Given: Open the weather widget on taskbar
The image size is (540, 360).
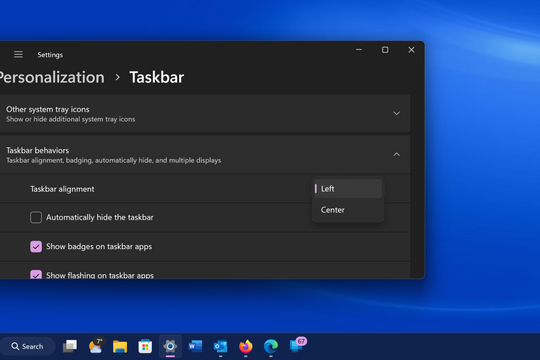Looking at the screenshot, I should pos(96,346).
